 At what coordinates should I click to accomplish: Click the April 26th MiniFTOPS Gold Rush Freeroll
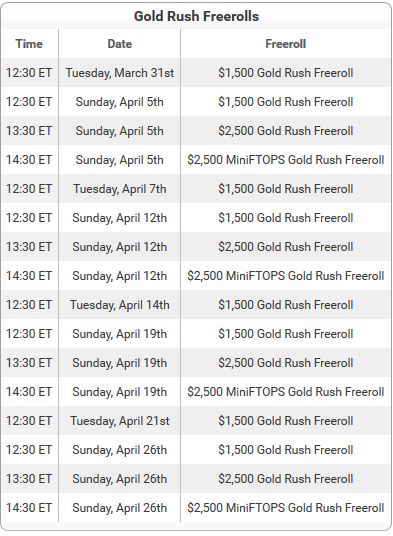coord(286,508)
